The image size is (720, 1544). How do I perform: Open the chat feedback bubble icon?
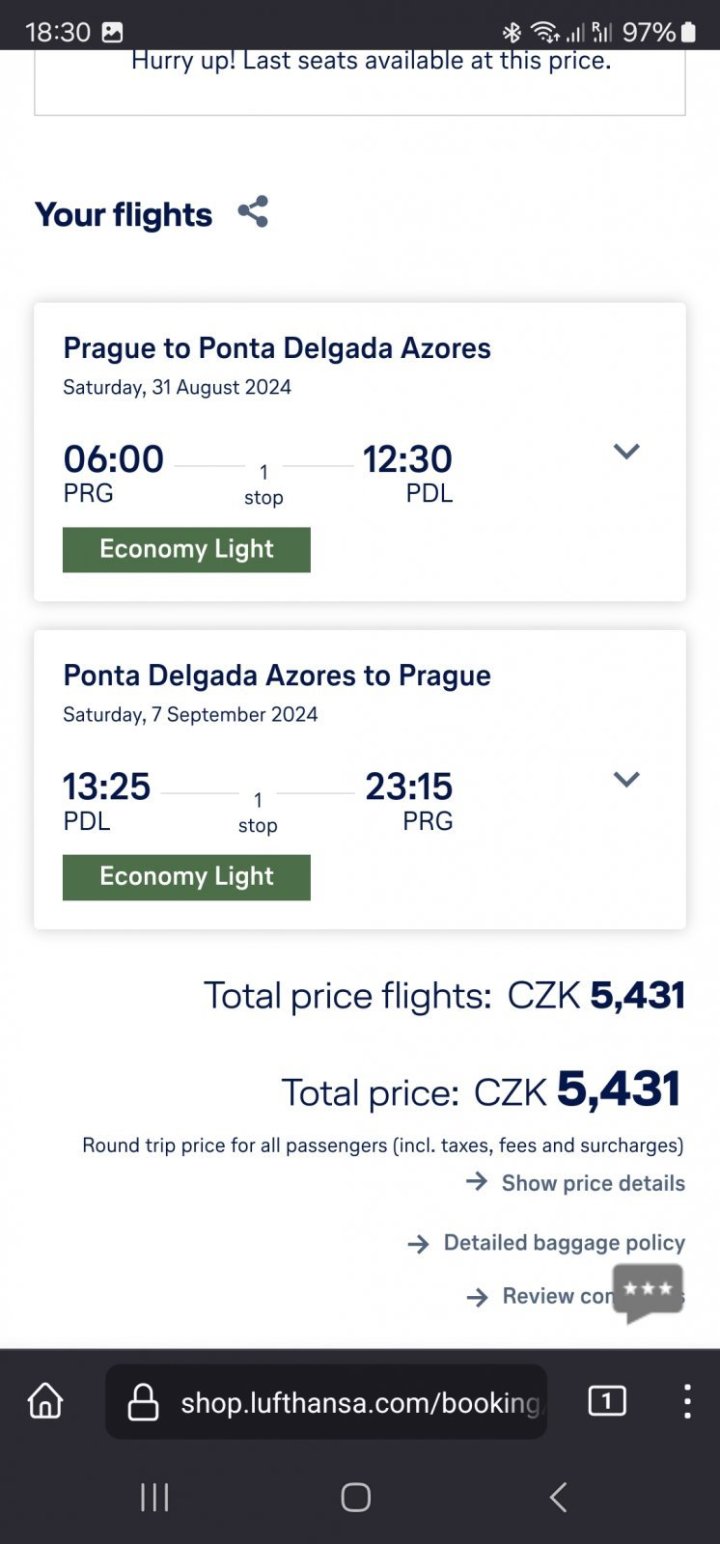(x=648, y=1292)
